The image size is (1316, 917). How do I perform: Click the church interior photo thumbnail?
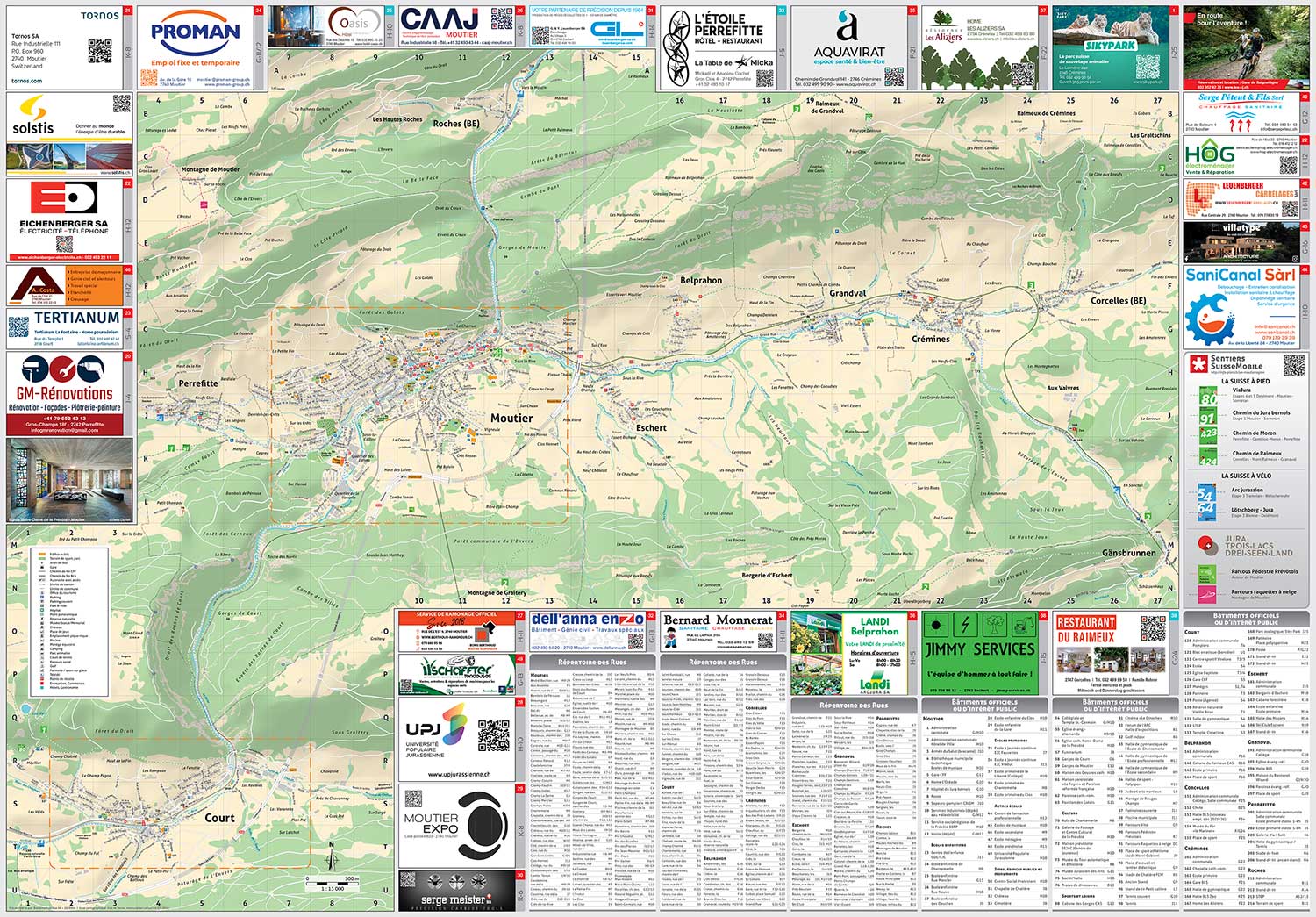[70, 479]
